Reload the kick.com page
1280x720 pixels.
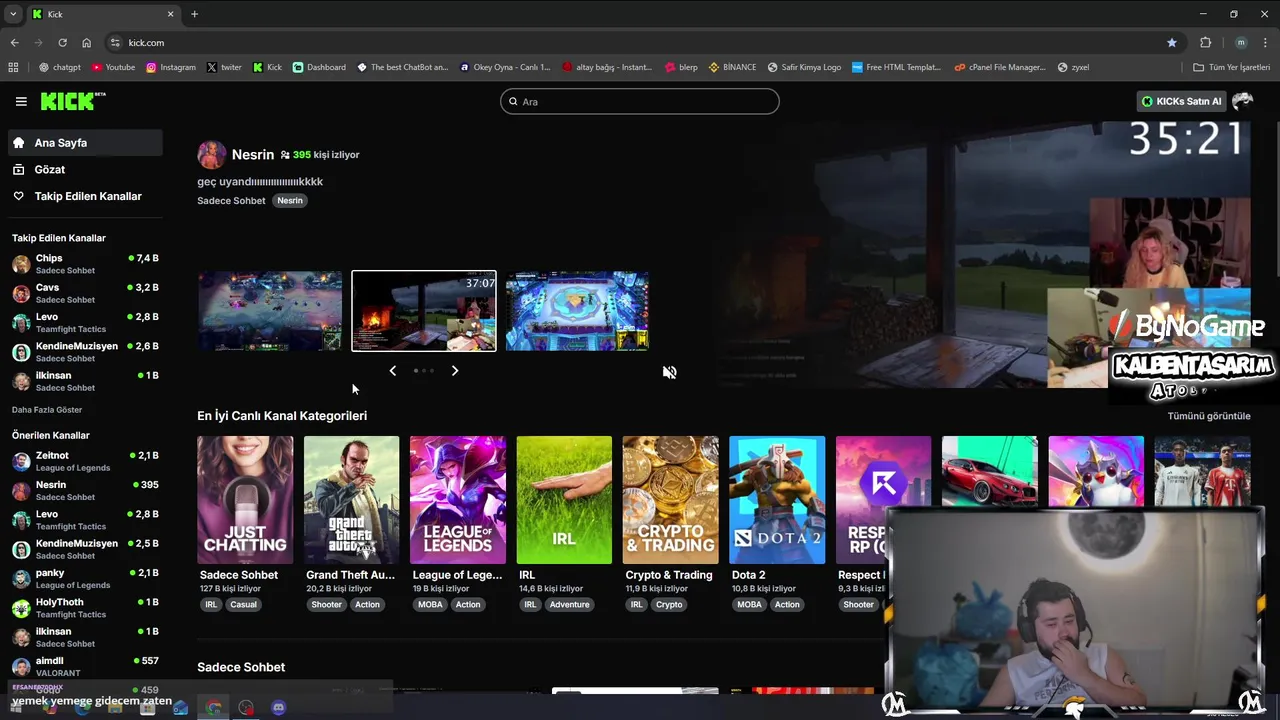tap(62, 43)
